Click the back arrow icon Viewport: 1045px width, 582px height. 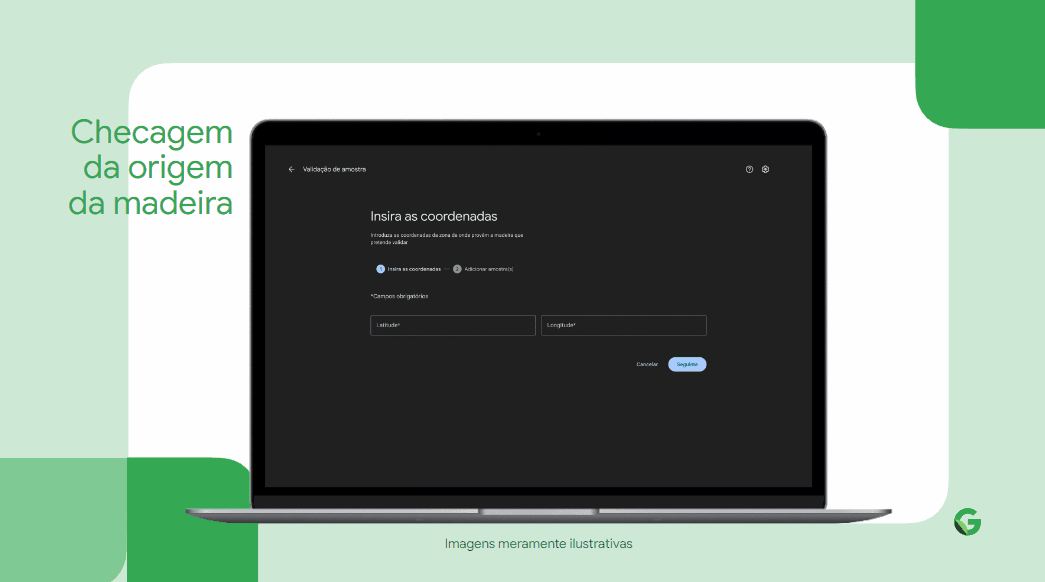291,169
